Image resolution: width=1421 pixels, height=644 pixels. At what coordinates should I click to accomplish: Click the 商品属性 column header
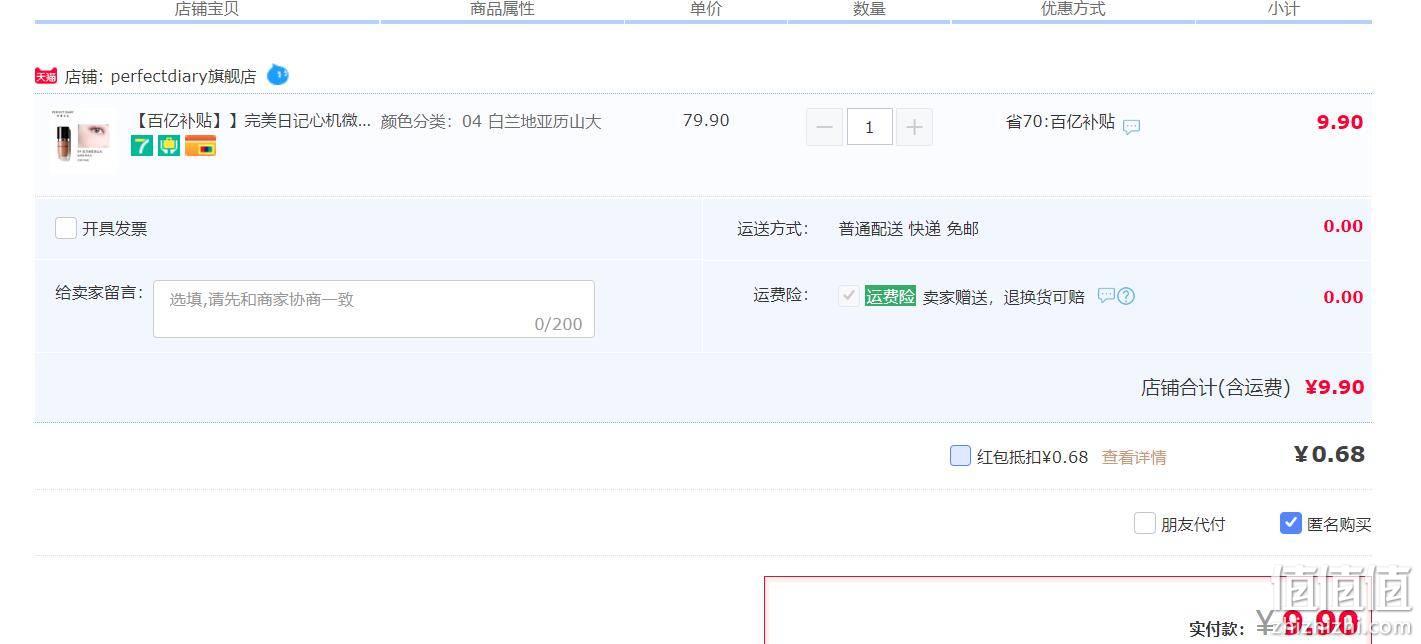(502, 9)
